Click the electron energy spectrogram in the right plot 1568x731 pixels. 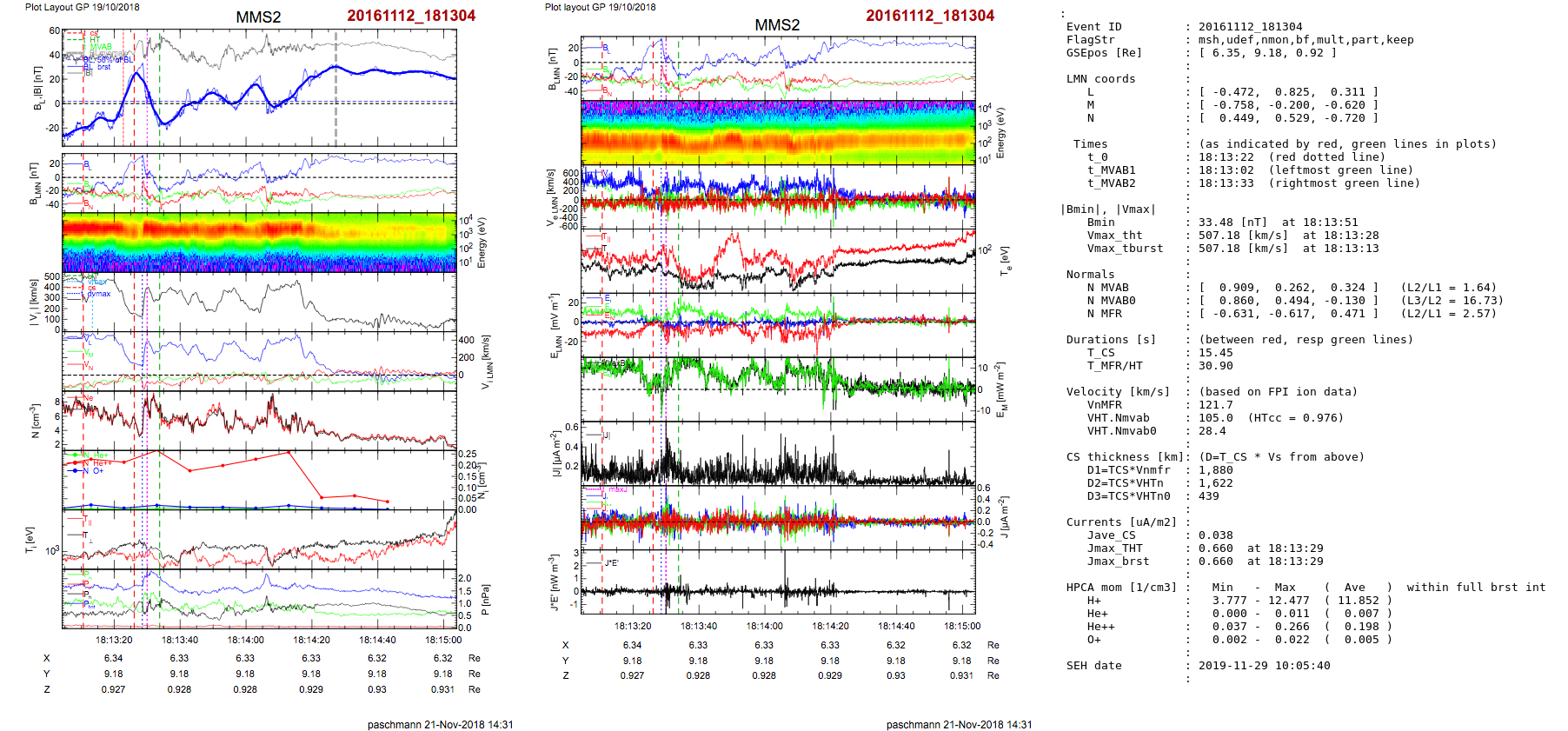[x=778, y=132]
